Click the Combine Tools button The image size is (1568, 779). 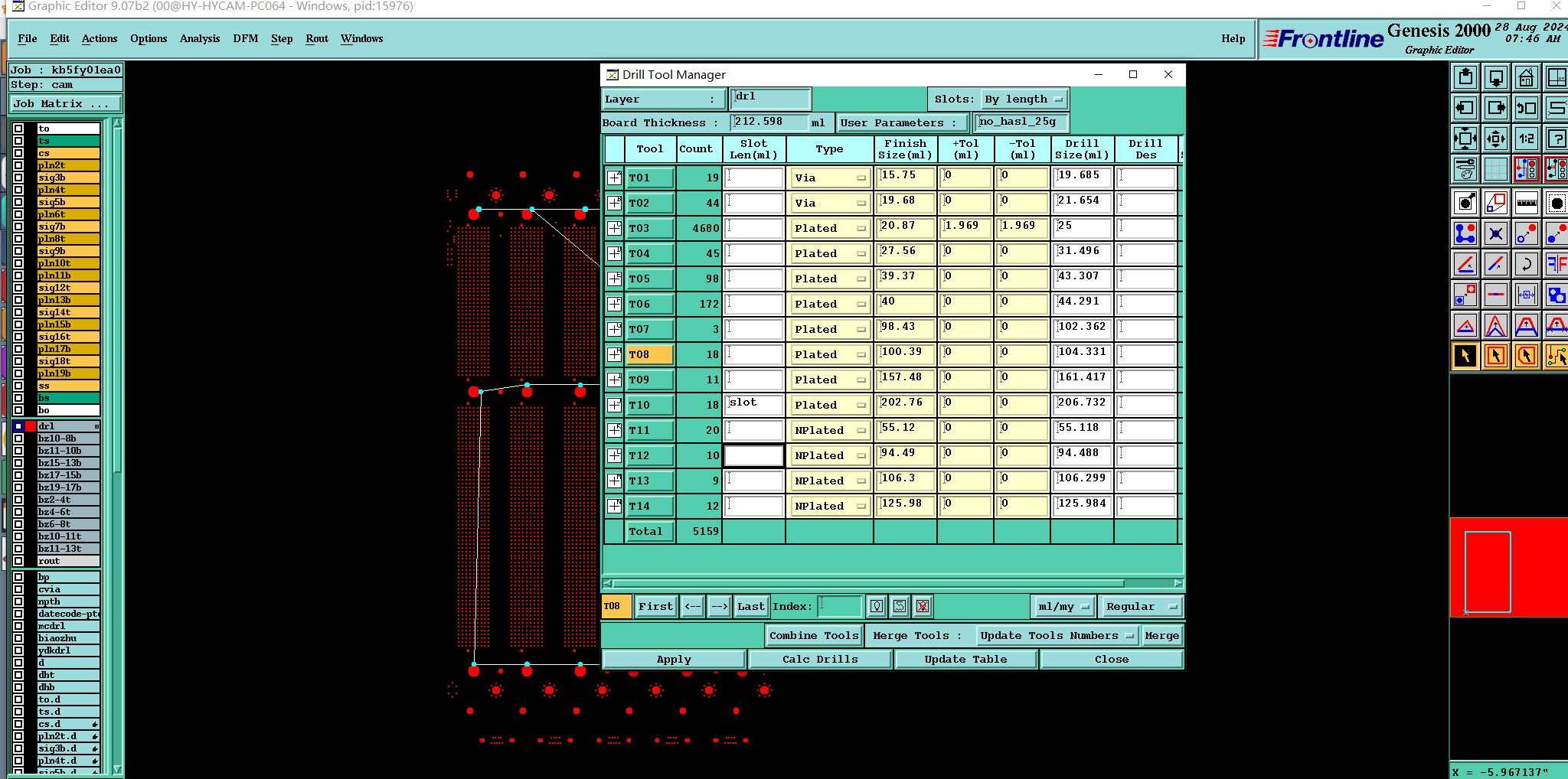coord(814,636)
